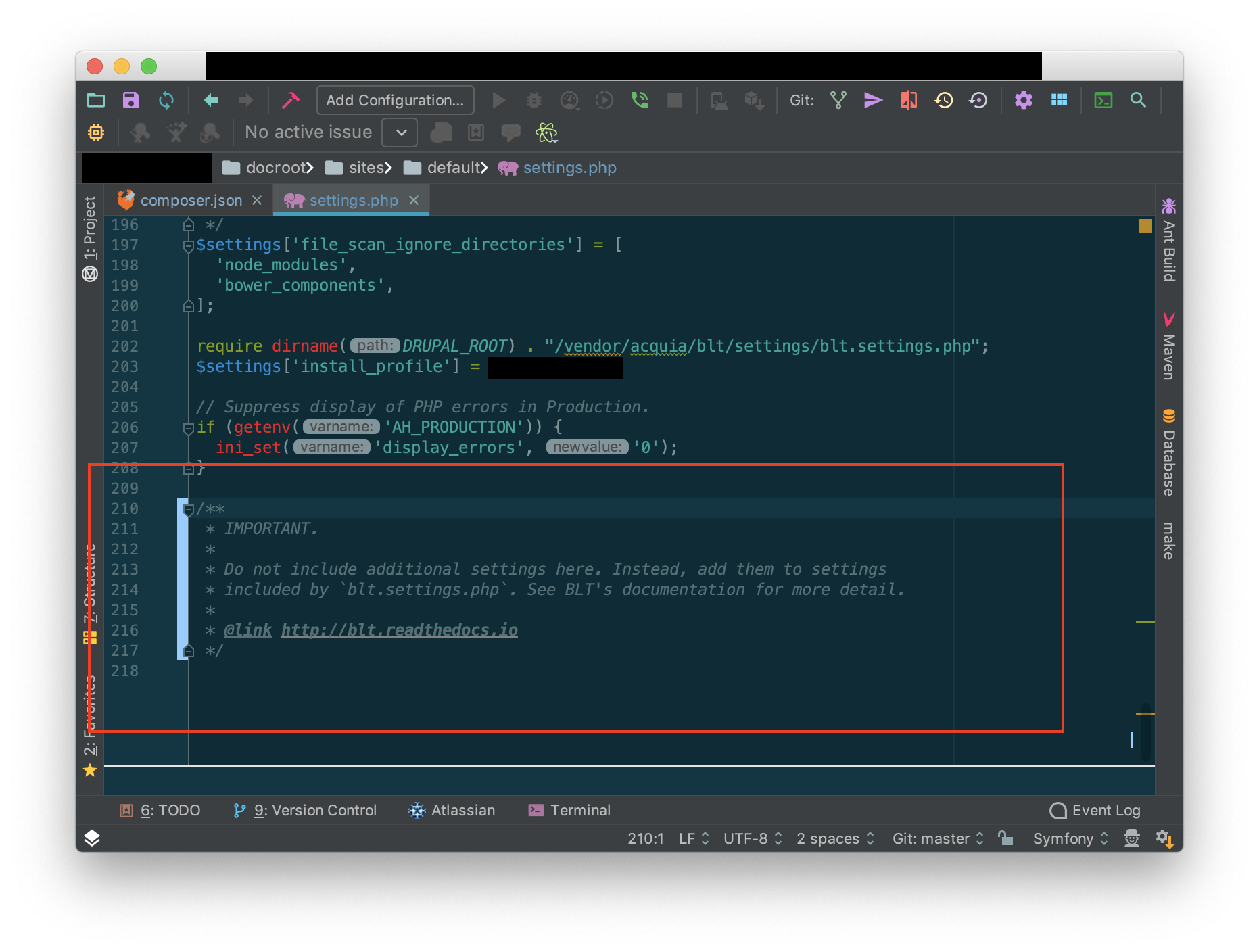
Task: Open the Event Log
Action: pyautogui.click(x=1095, y=810)
